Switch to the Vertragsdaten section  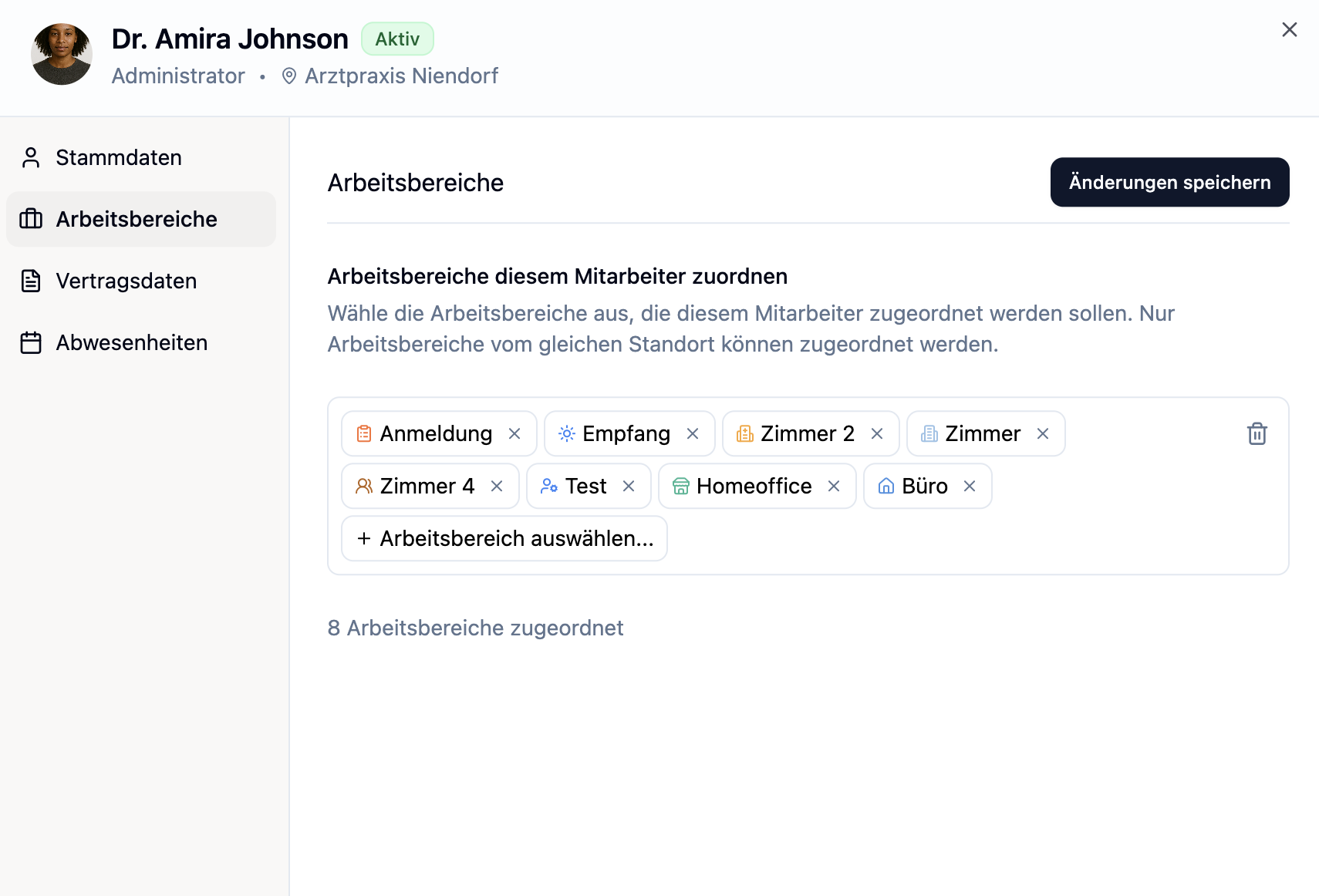tap(126, 281)
